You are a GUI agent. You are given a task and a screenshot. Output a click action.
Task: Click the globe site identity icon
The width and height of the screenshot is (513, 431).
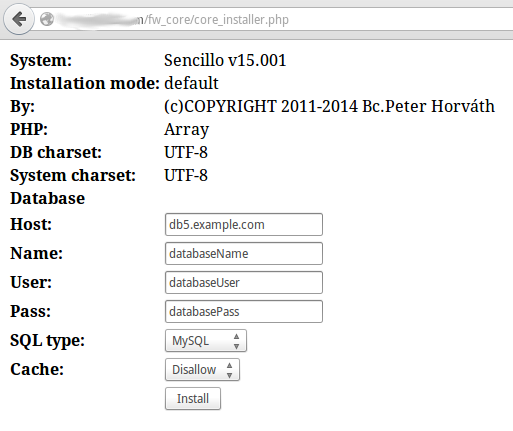click(x=47, y=19)
